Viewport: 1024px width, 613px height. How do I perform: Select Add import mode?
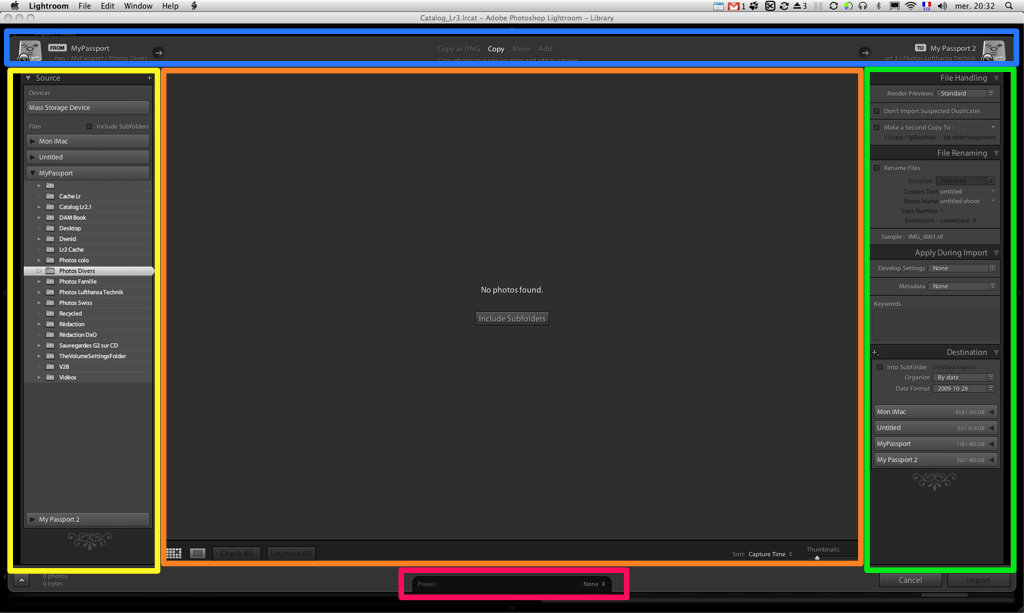545,49
